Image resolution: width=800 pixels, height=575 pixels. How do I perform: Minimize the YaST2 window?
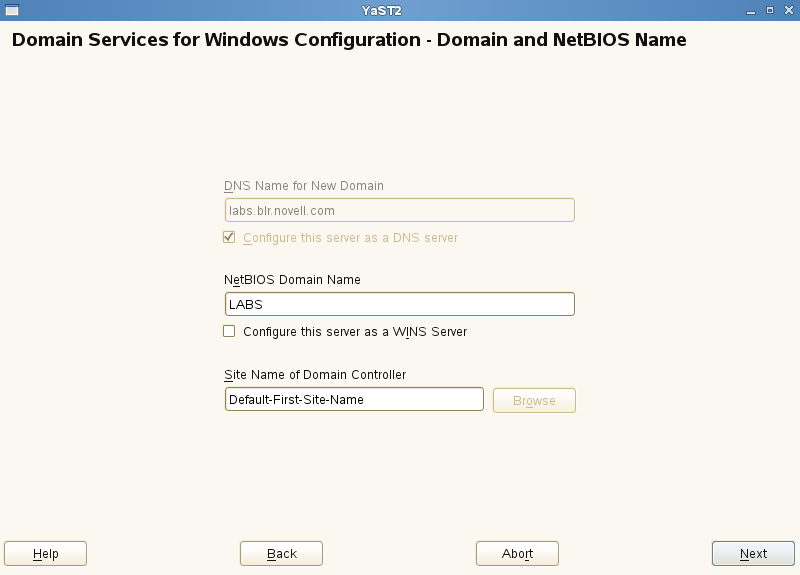click(751, 9)
